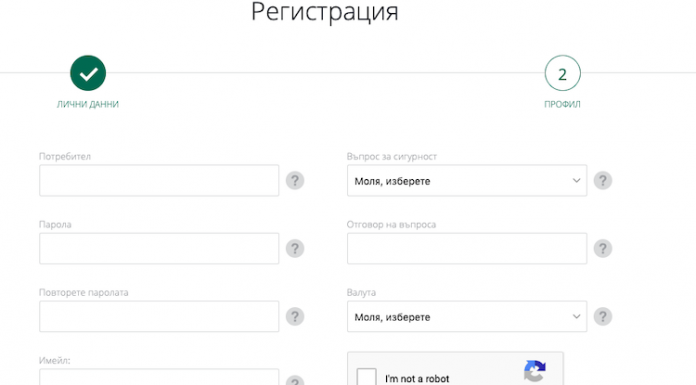
Task: Click help icon next to Отговор на въпроса
Action: pyautogui.click(x=603, y=249)
